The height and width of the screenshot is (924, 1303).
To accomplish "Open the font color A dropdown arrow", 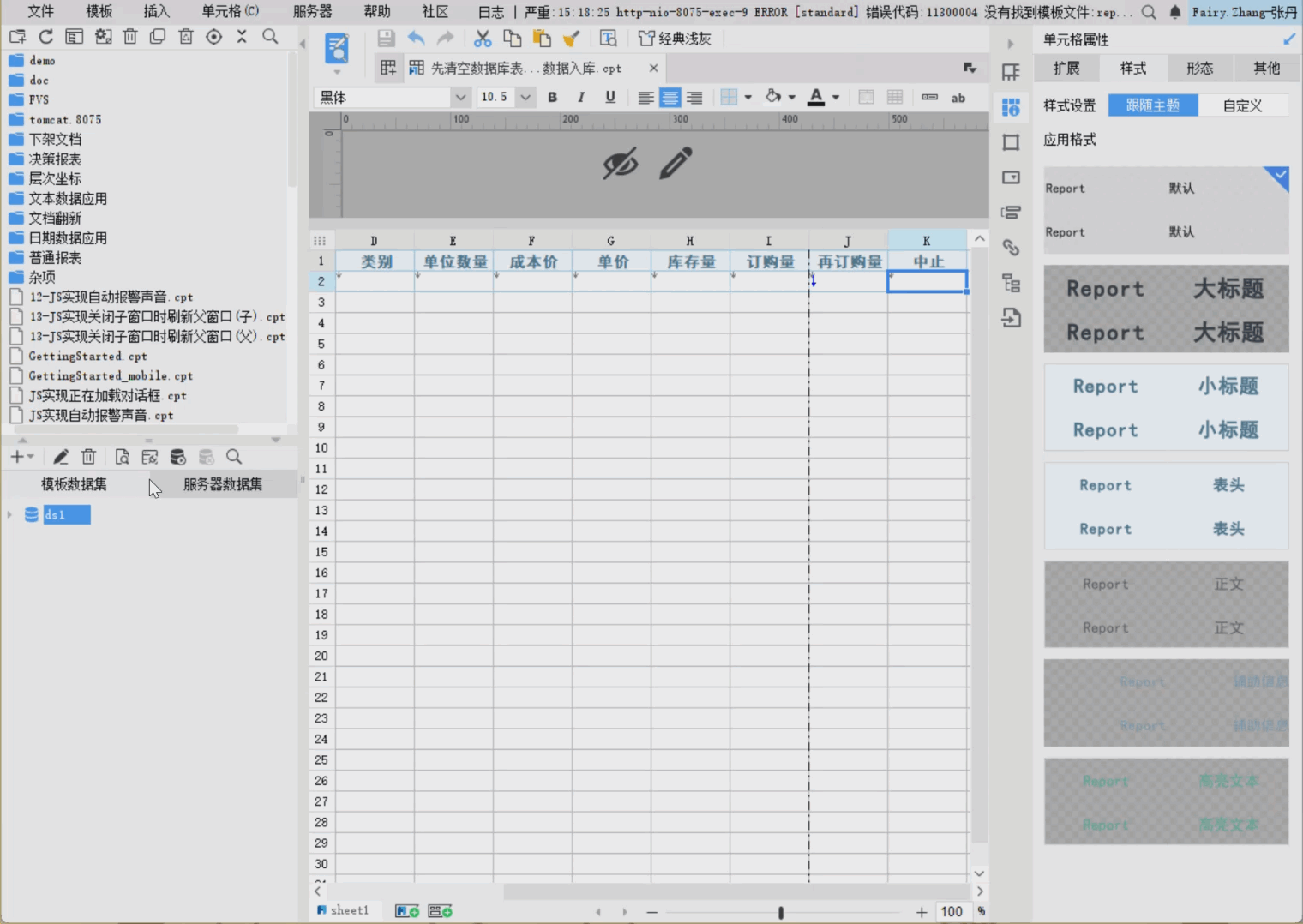I will tap(836, 98).
